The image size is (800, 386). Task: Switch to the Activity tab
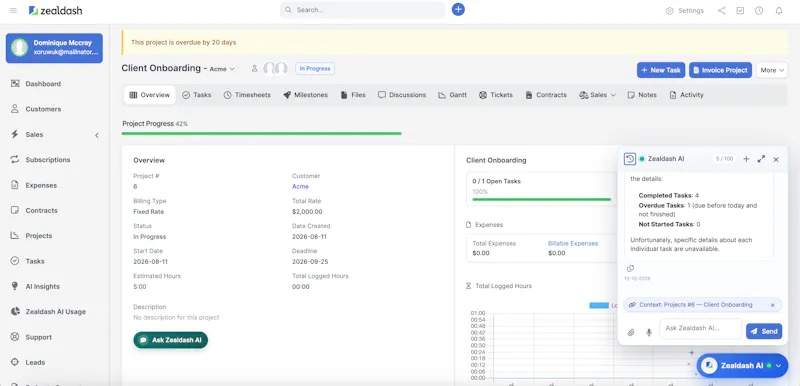pyautogui.click(x=686, y=95)
